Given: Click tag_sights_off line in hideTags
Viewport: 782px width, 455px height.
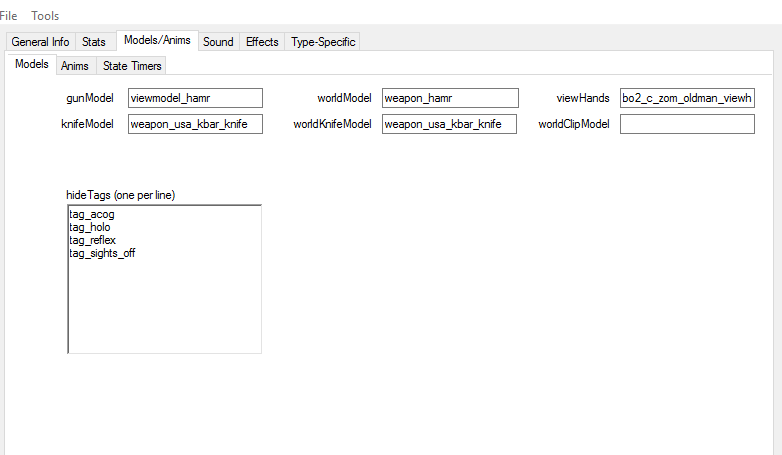Looking at the screenshot, I should [102, 253].
